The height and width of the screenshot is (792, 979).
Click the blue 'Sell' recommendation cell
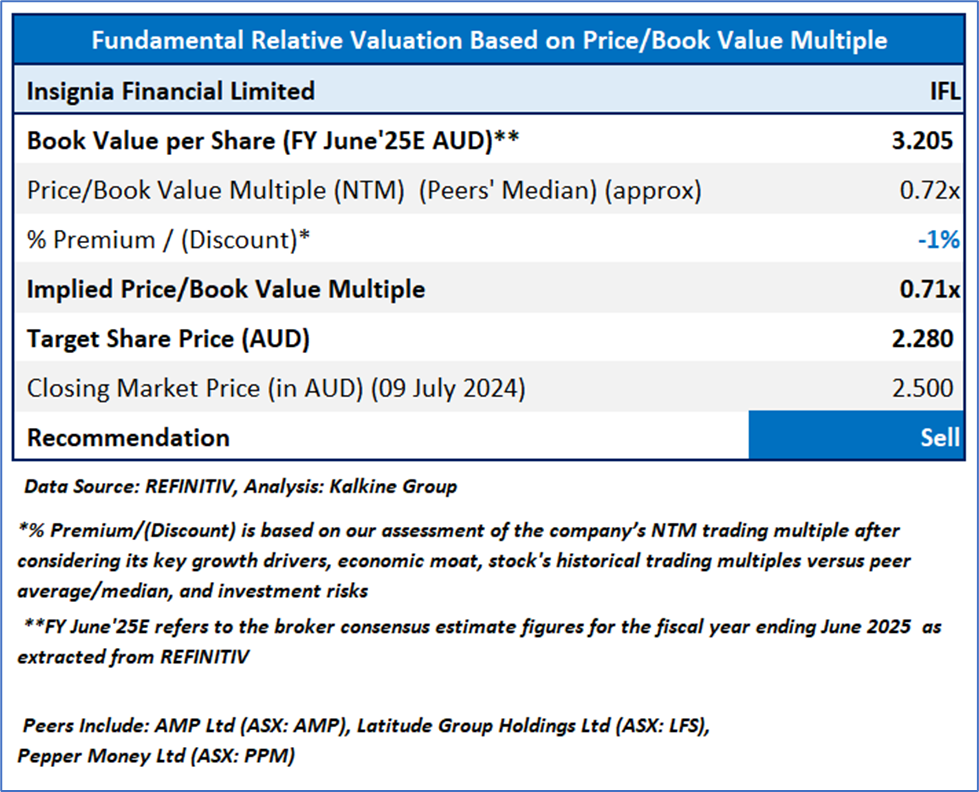[x=856, y=435]
